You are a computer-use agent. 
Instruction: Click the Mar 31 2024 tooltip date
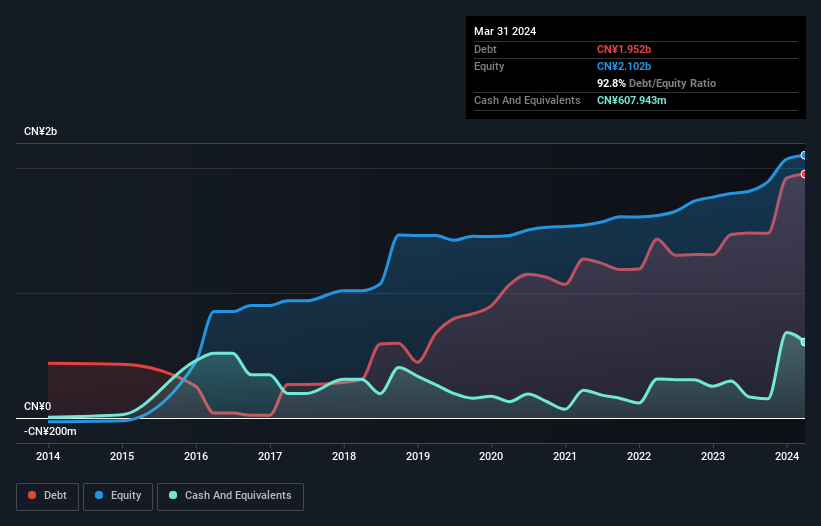505,31
